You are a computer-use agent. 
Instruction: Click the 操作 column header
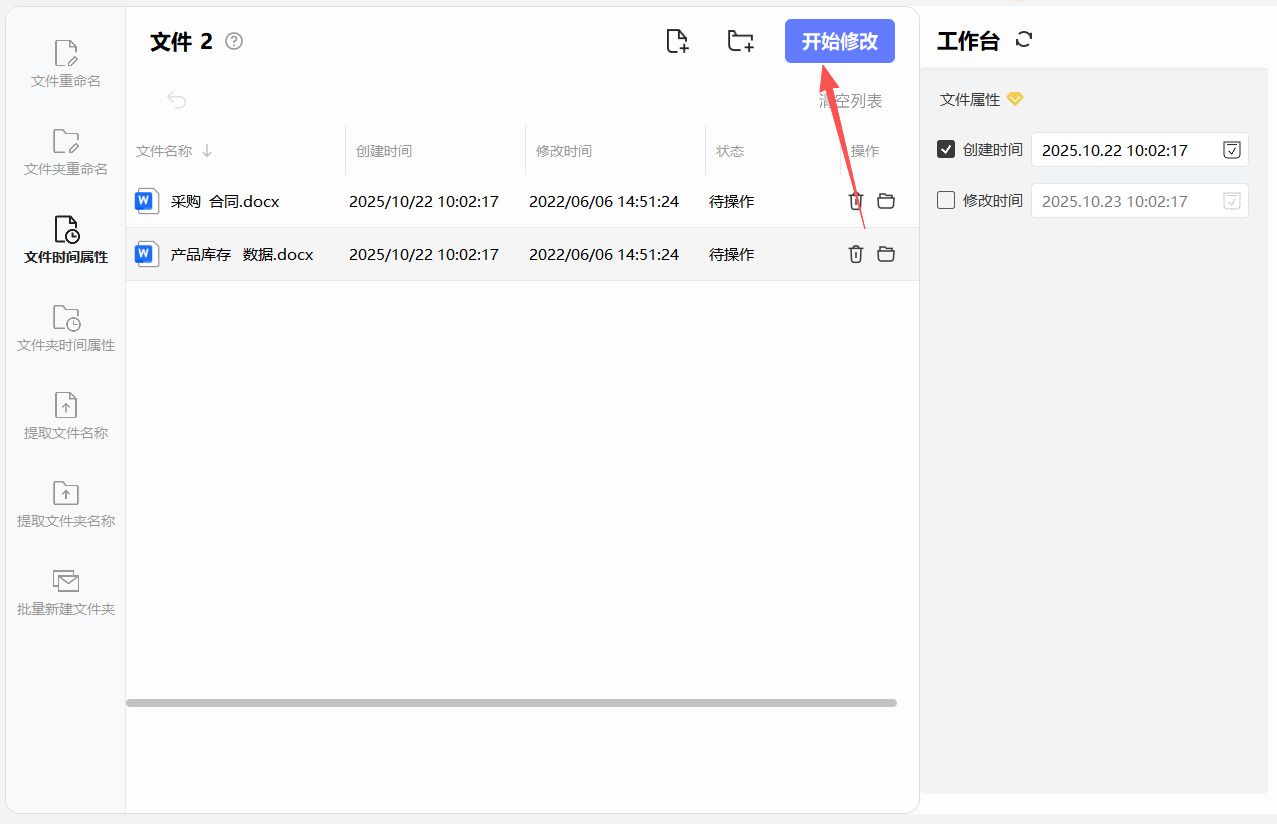coord(865,151)
